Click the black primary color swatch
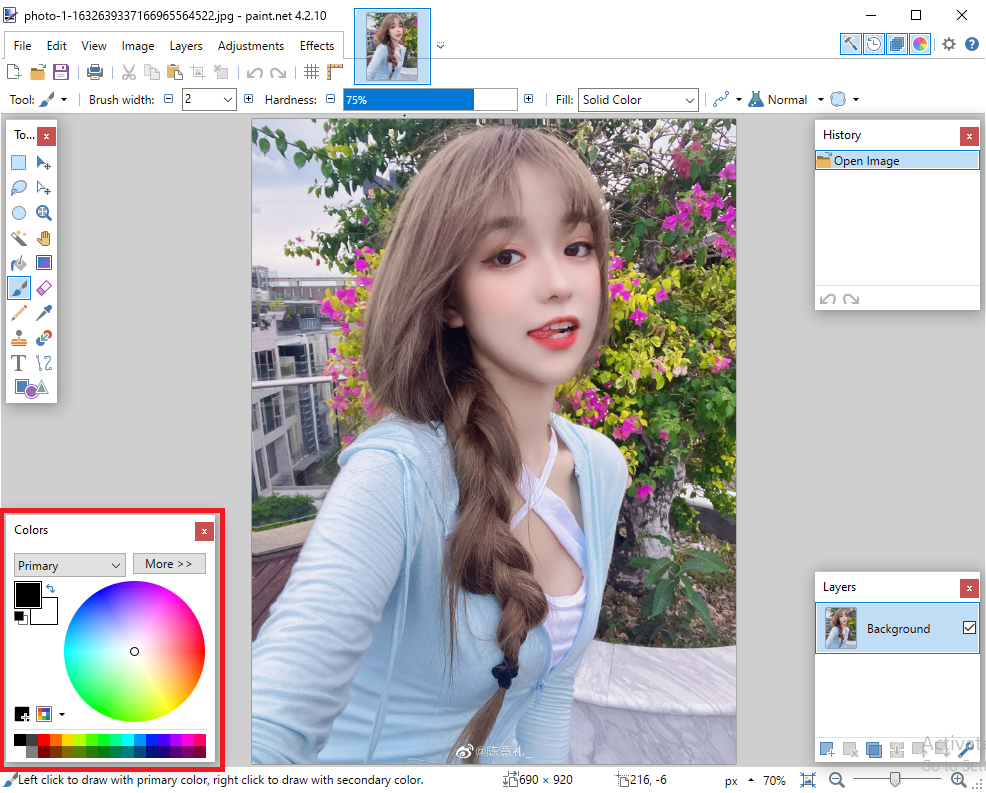 [x=26, y=594]
